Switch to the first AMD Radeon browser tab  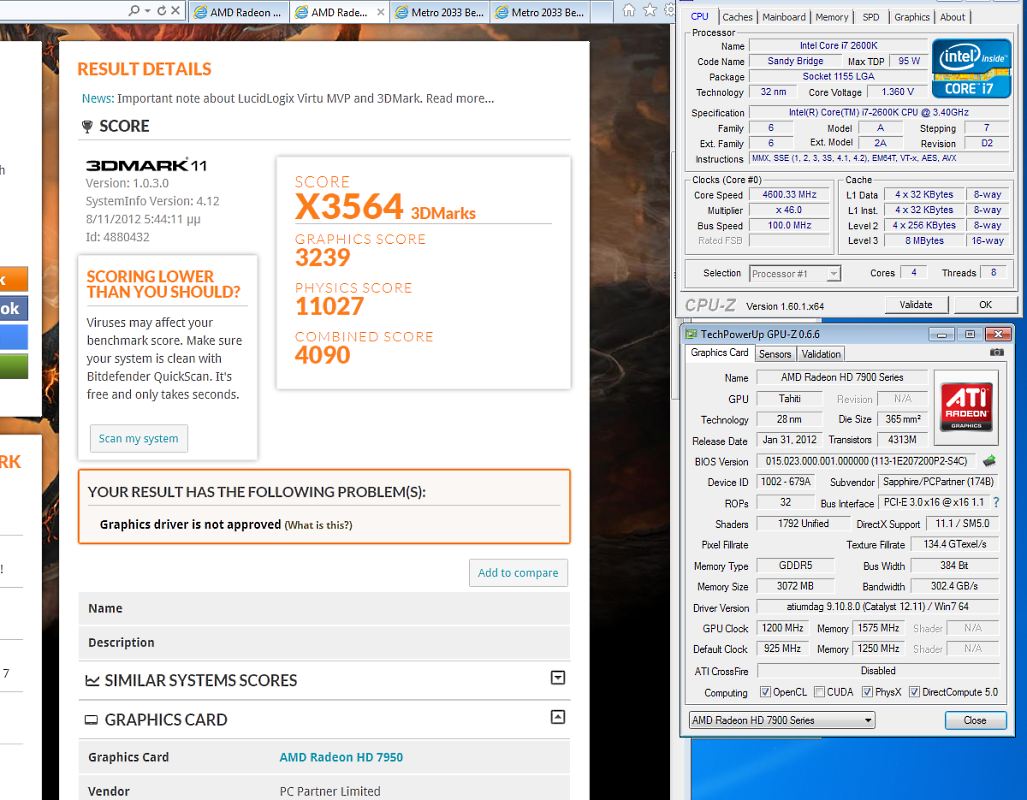[239, 12]
